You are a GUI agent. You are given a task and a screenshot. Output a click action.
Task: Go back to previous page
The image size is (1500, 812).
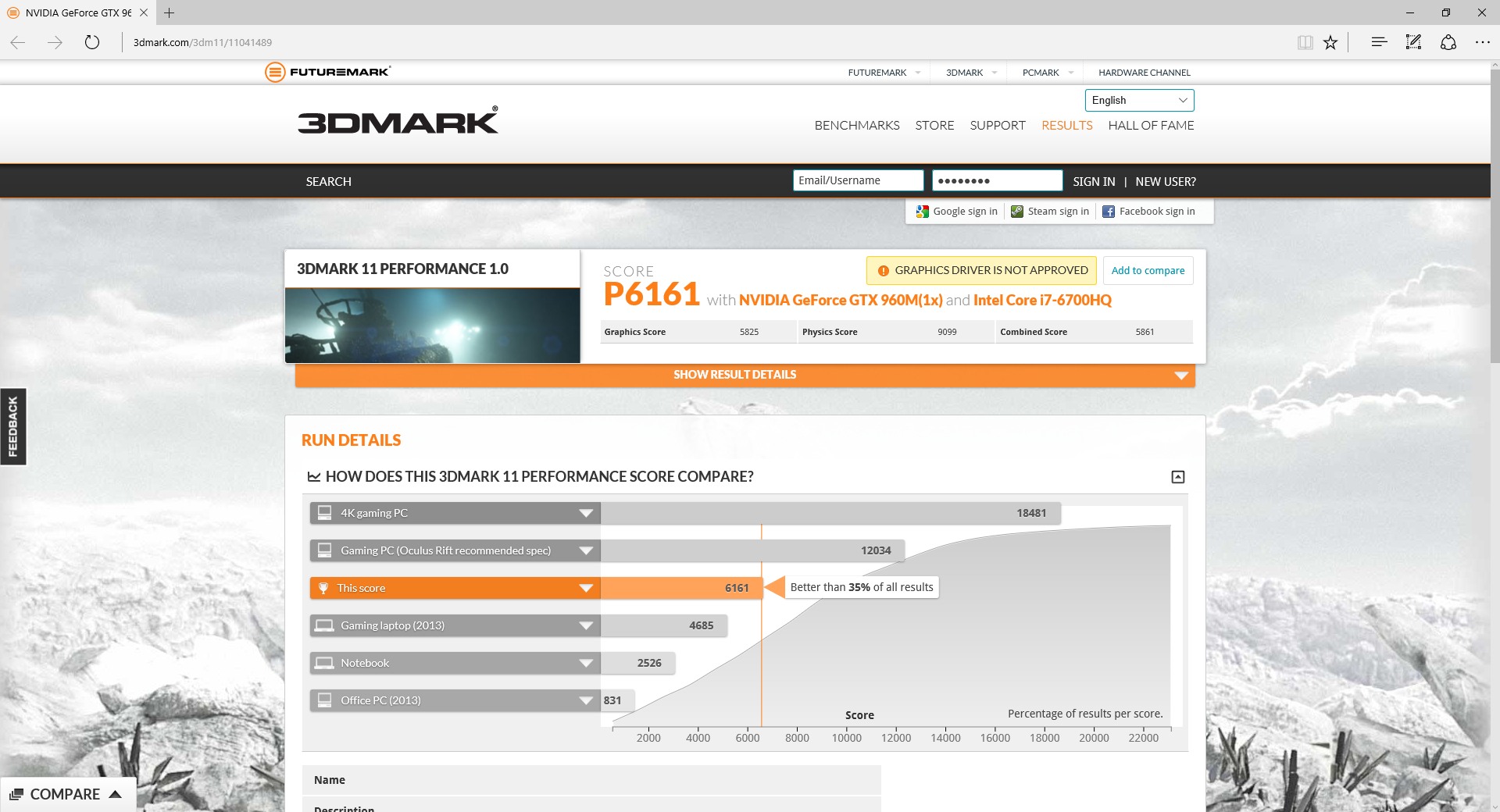[x=18, y=42]
